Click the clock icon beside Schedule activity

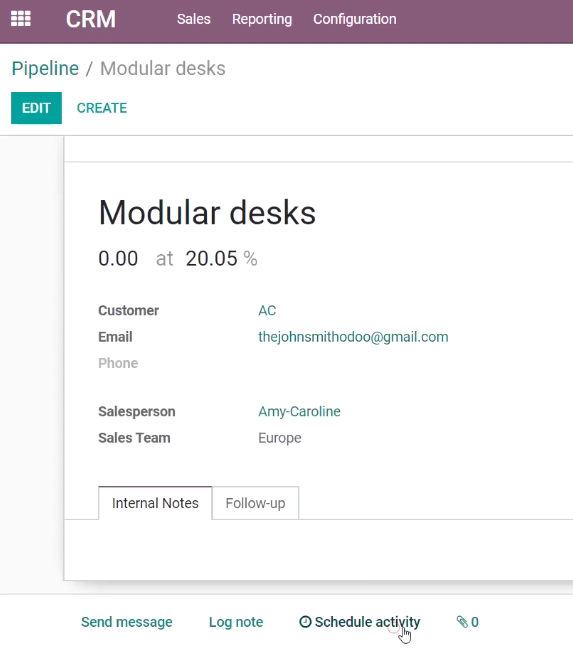(305, 622)
